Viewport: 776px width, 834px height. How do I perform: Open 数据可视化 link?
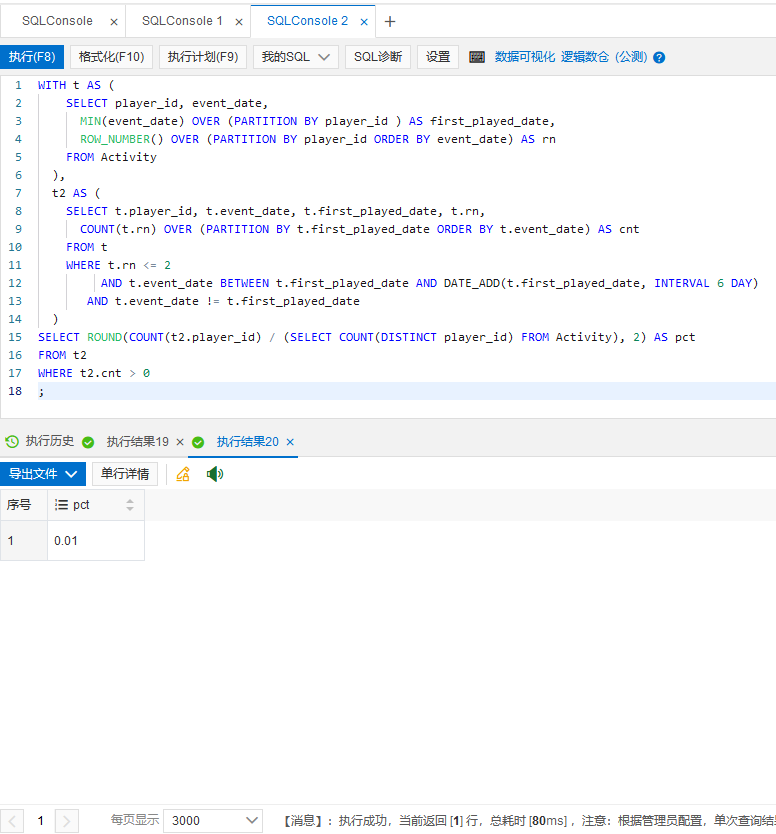click(524, 57)
